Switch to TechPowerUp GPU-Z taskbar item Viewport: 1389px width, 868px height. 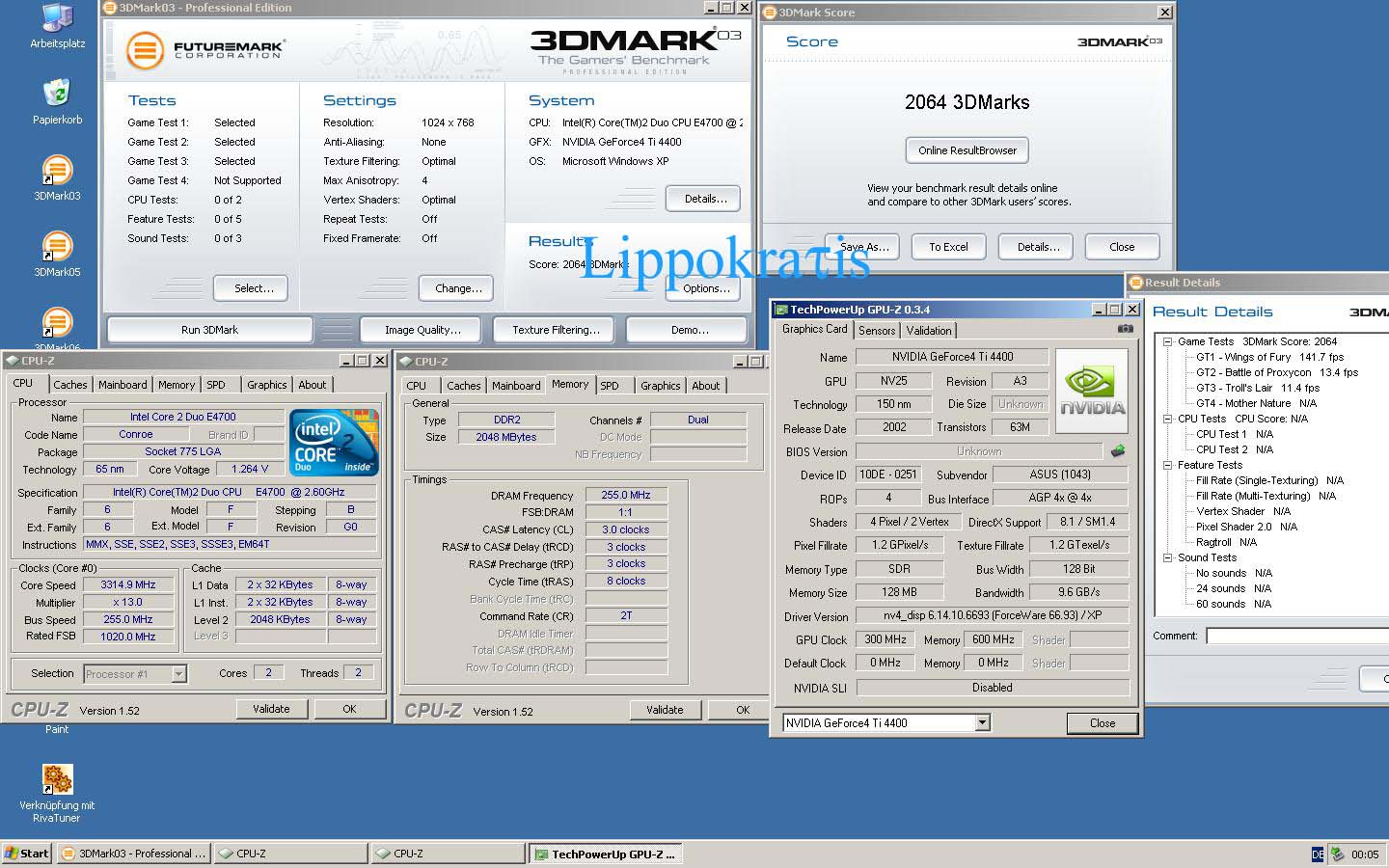pyautogui.click(x=606, y=854)
